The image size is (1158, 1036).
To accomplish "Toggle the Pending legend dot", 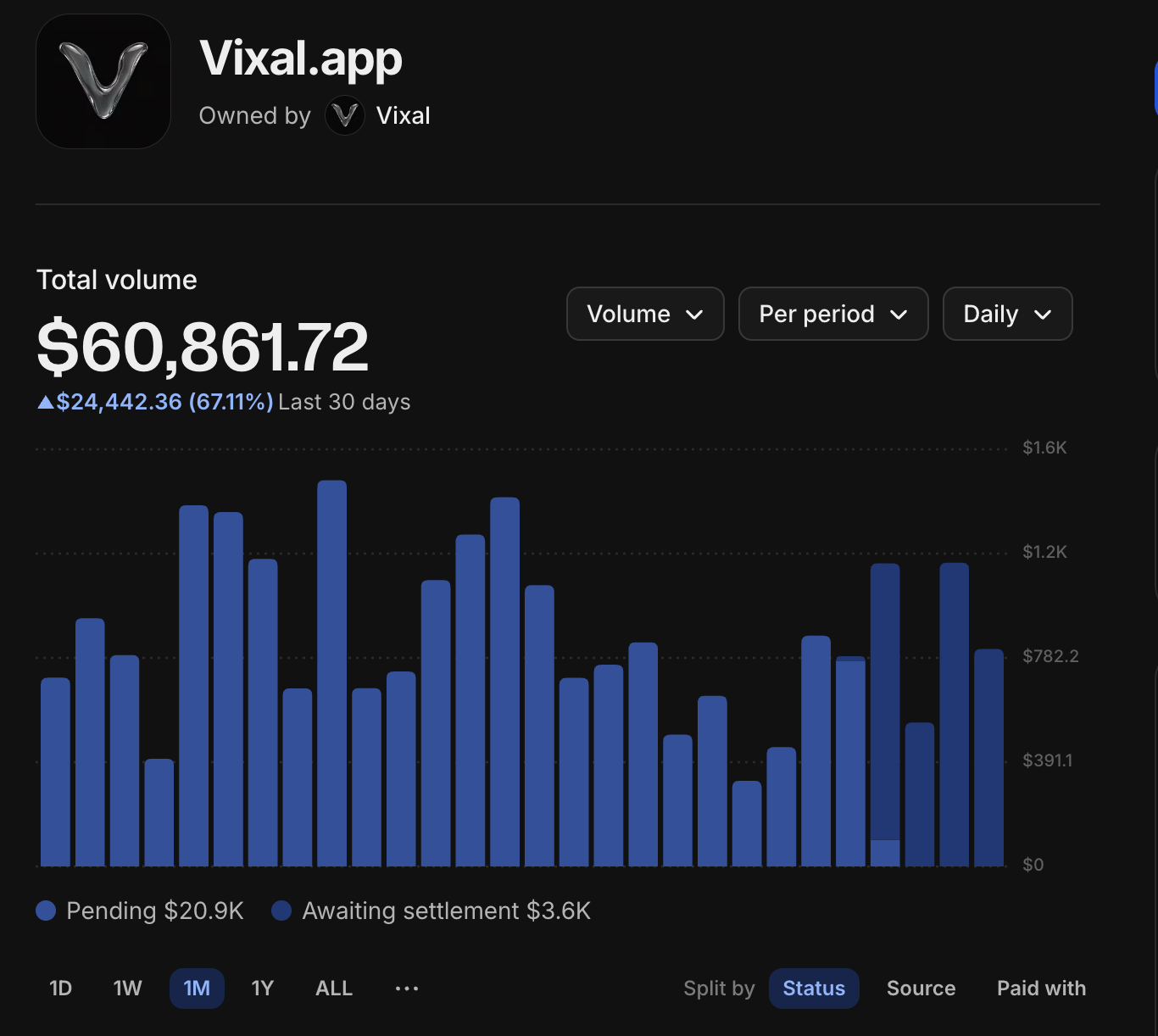I will (46, 911).
